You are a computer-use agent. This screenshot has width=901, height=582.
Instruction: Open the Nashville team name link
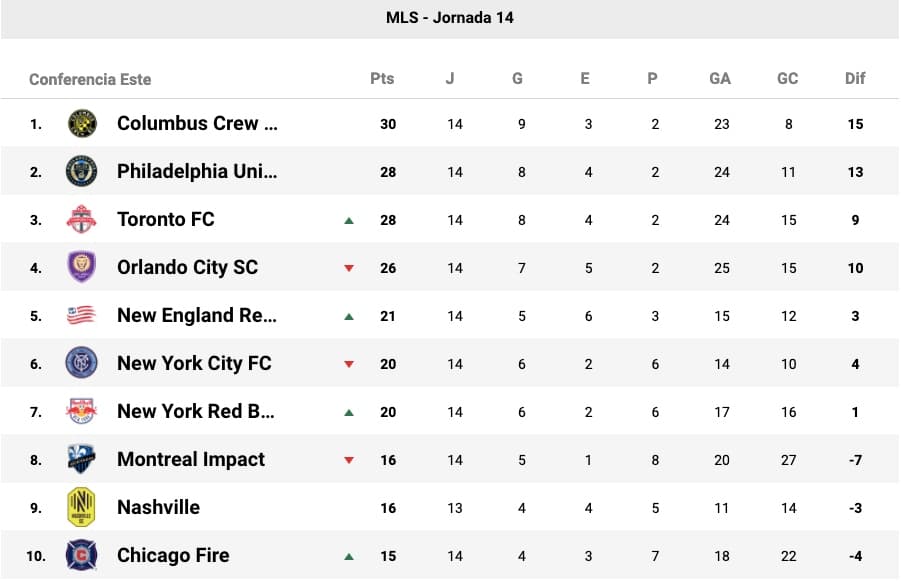click(158, 507)
